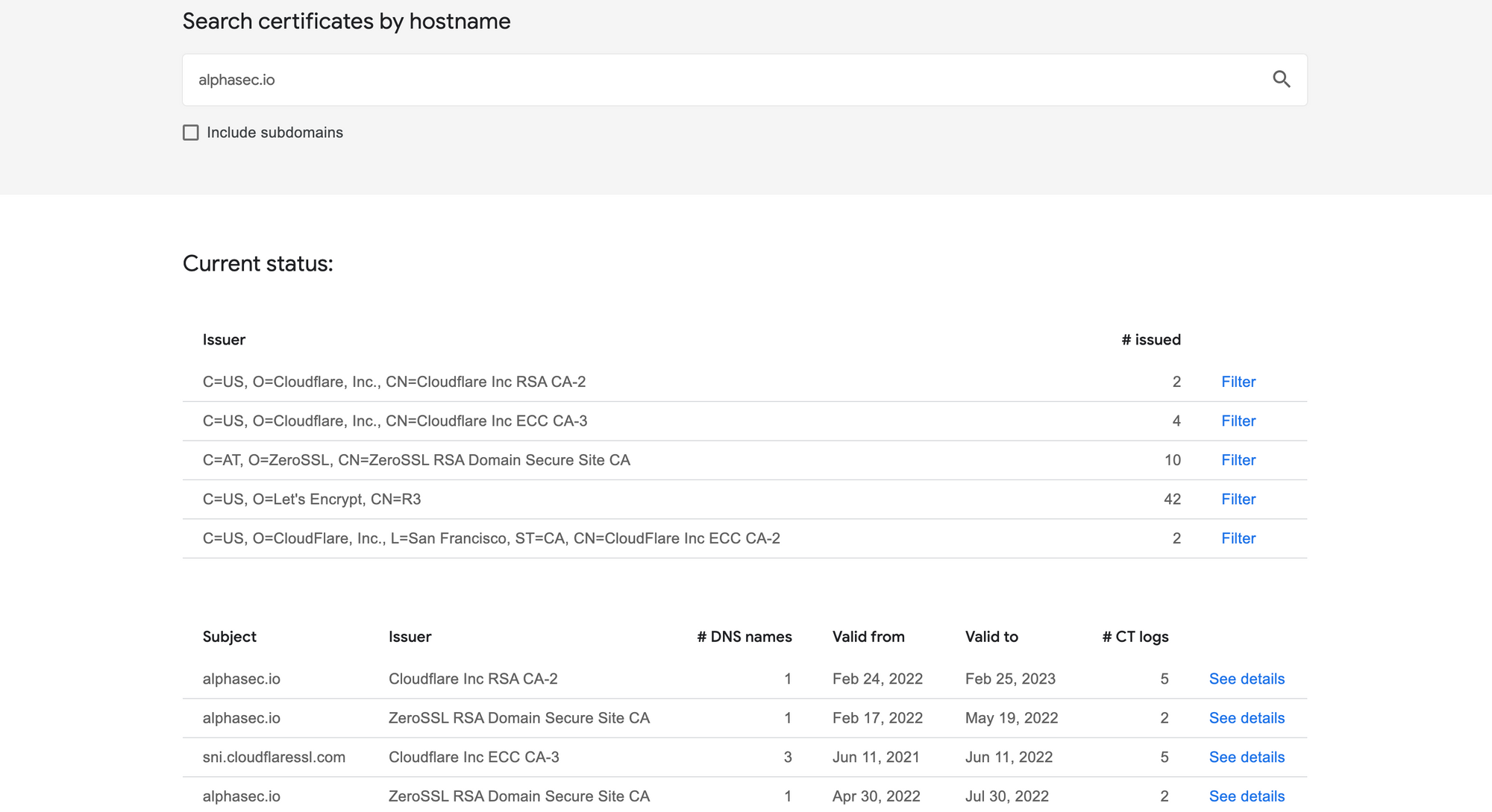See details for certificate valid from Feb 17, 2022
Viewport: 1492px width, 812px height.
coord(1247,718)
